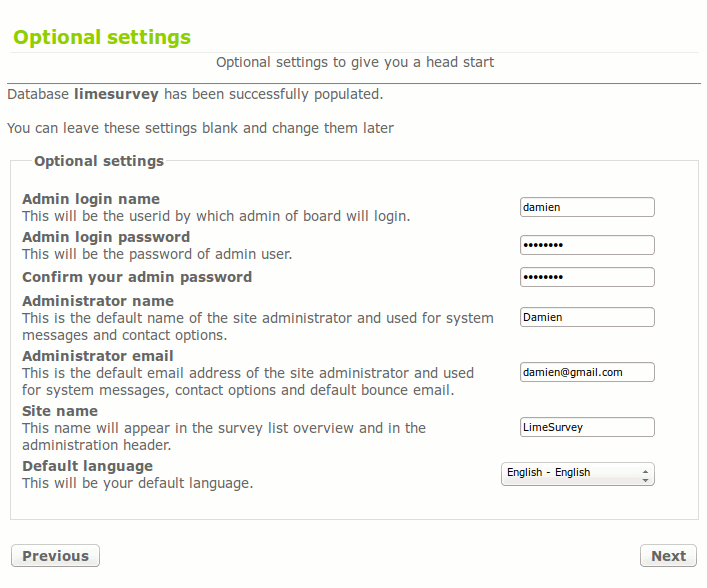Edit the Administrator email field
707x588 pixels.
point(587,372)
